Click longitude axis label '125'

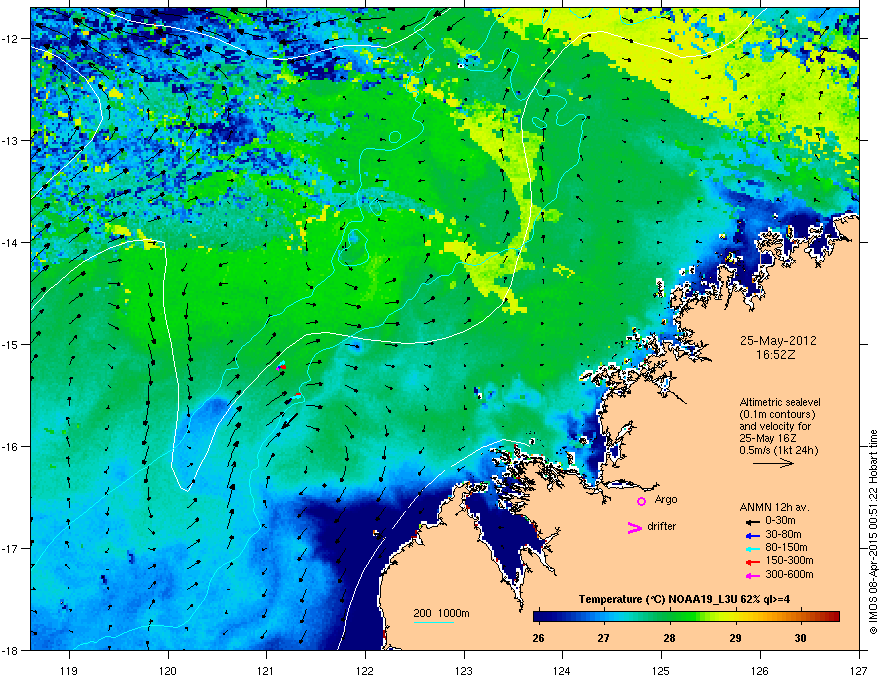coord(661,670)
